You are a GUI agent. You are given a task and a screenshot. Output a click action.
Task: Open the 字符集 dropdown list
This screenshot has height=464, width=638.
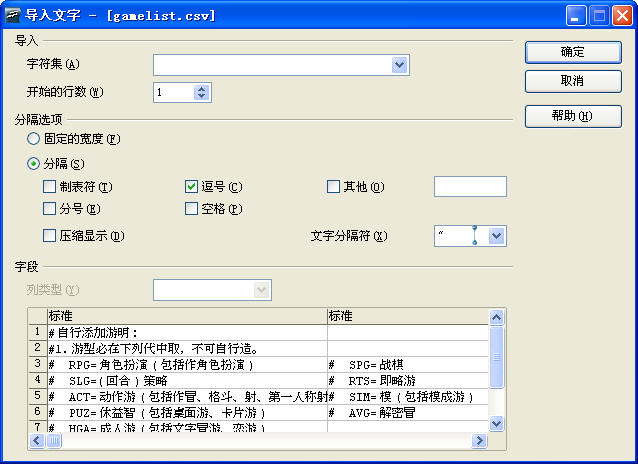(400, 65)
